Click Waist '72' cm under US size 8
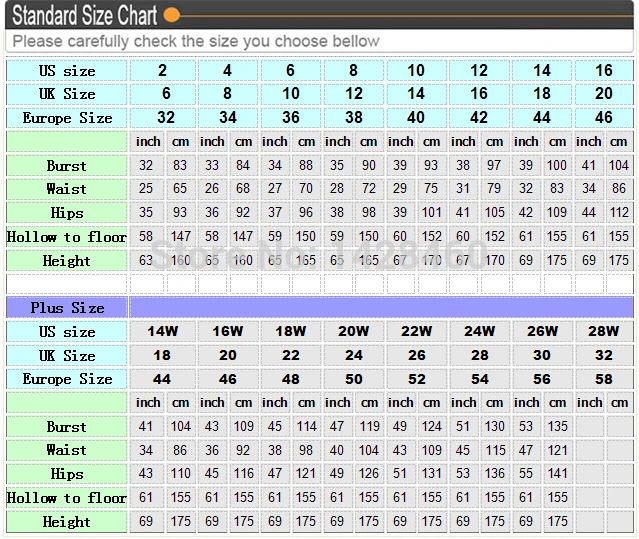This screenshot has width=639, height=539. point(369,188)
